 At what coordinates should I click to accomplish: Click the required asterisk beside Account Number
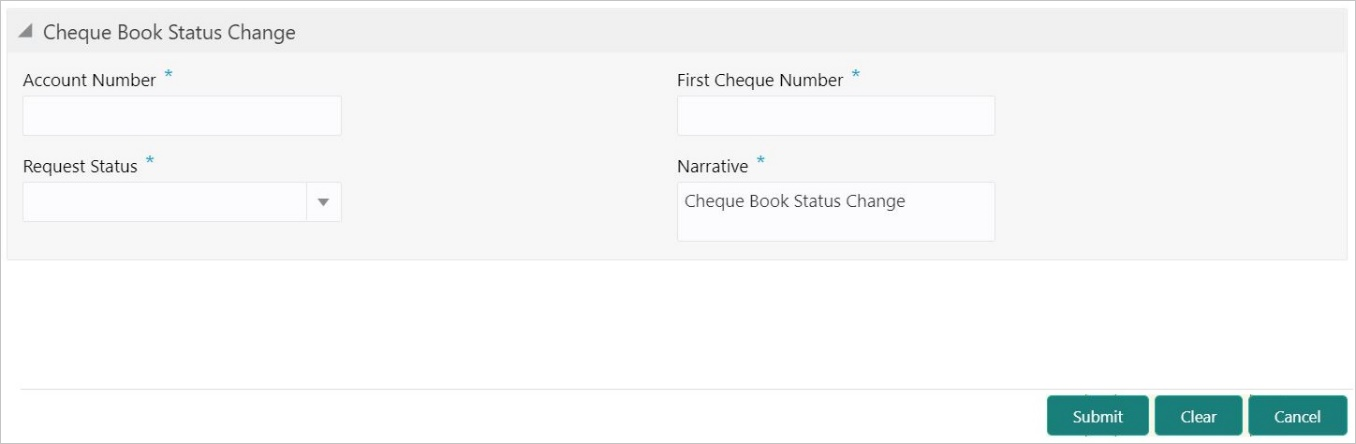[x=168, y=76]
